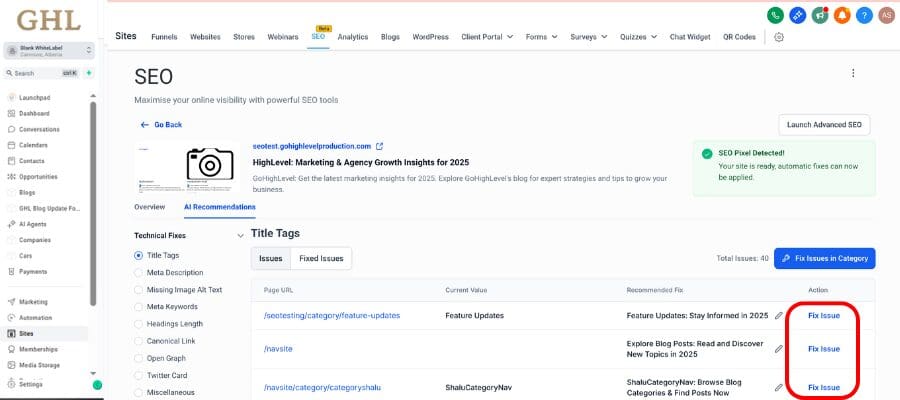Image resolution: width=900 pixels, height=400 pixels.
Task: Click the sidebar search field
Action: pyautogui.click(x=41, y=73)
